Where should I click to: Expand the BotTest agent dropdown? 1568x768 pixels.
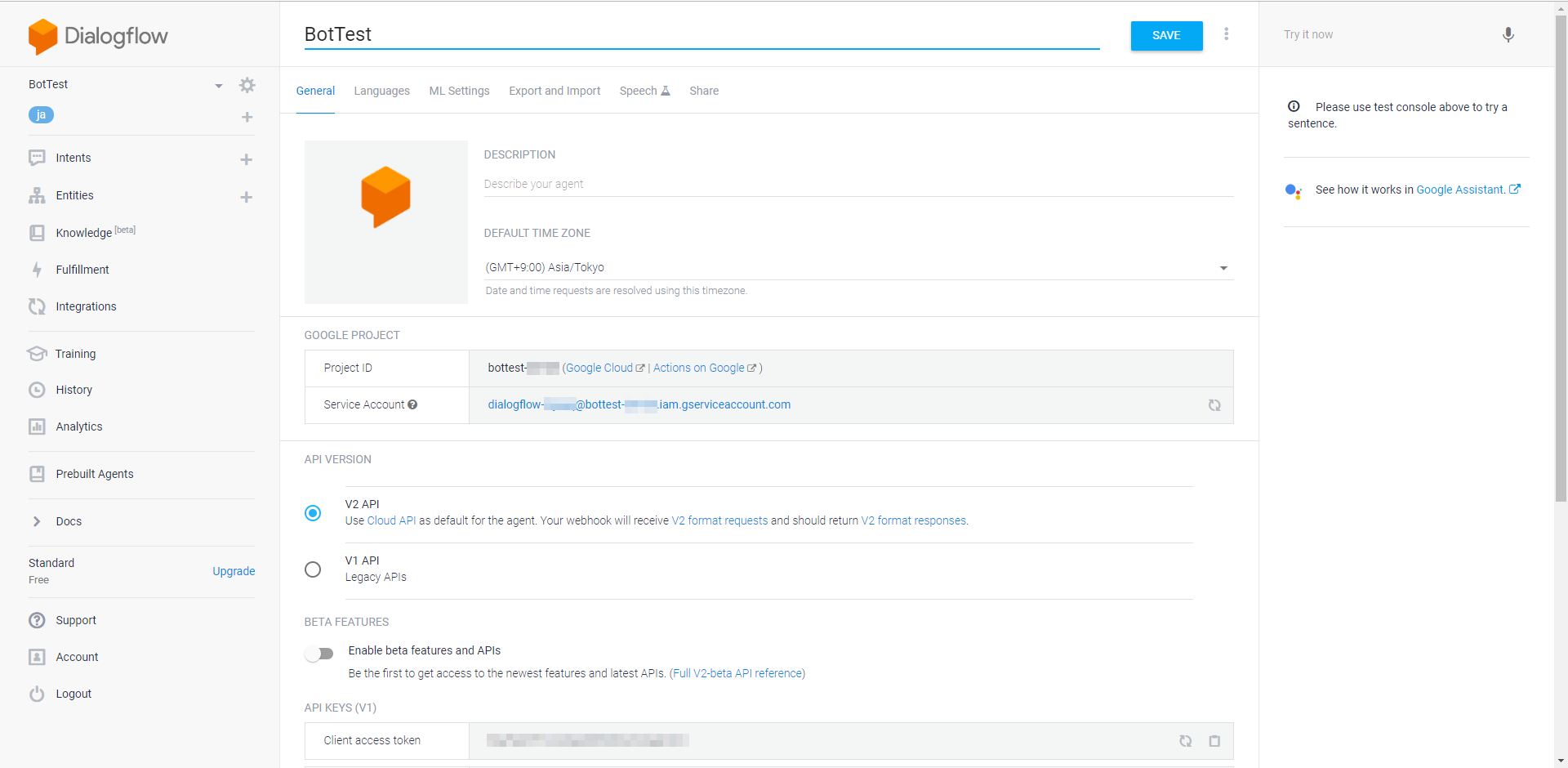pyautogui.click(x=218, y=84)
